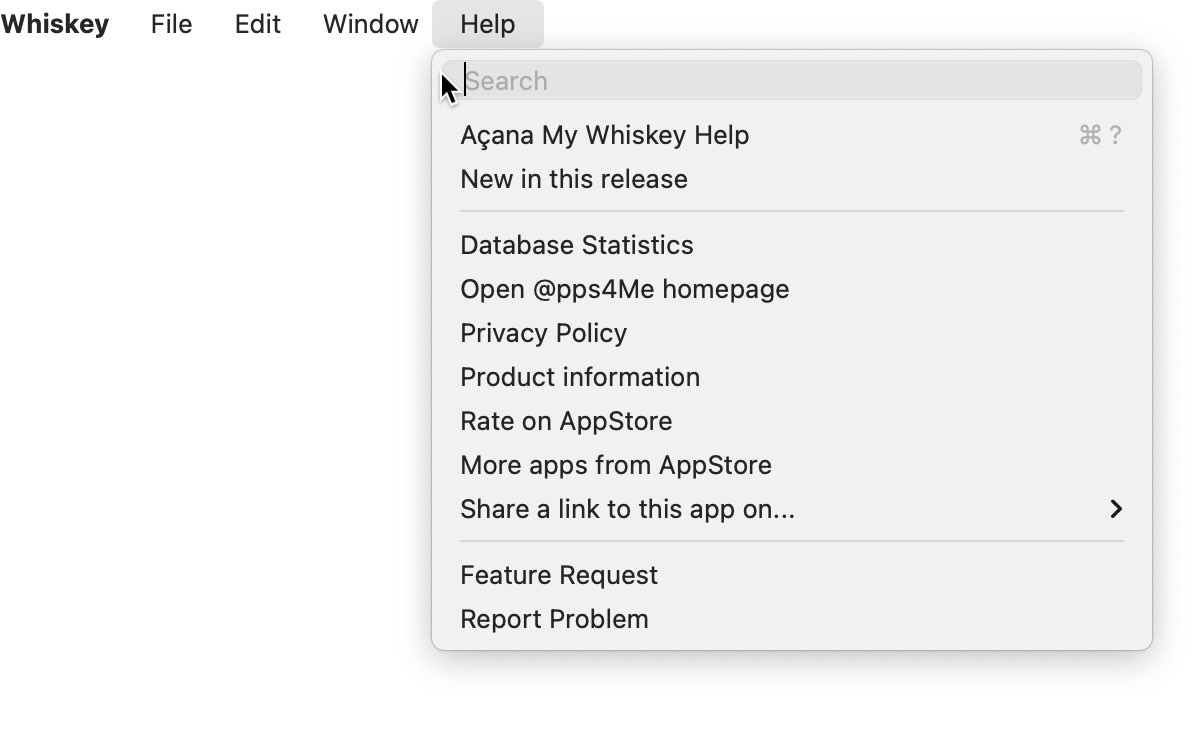Viewport: 1200px width, 740px height.
Task: Close the Help menu in menu bar
Action: pyautogui.click(x=488, y=24)
